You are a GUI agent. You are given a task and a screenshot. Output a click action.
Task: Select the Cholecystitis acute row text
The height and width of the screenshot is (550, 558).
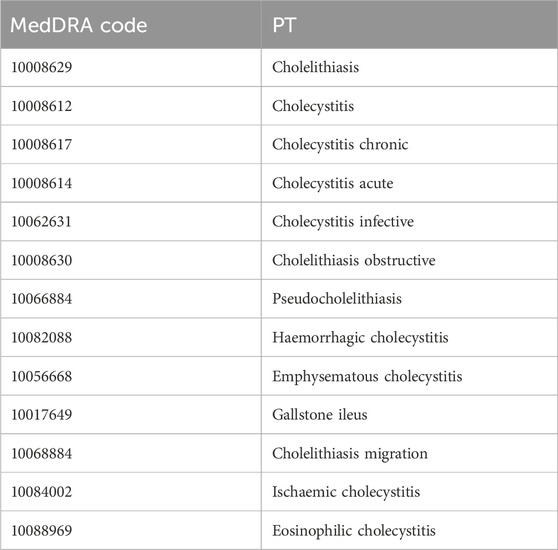point(333,183)
